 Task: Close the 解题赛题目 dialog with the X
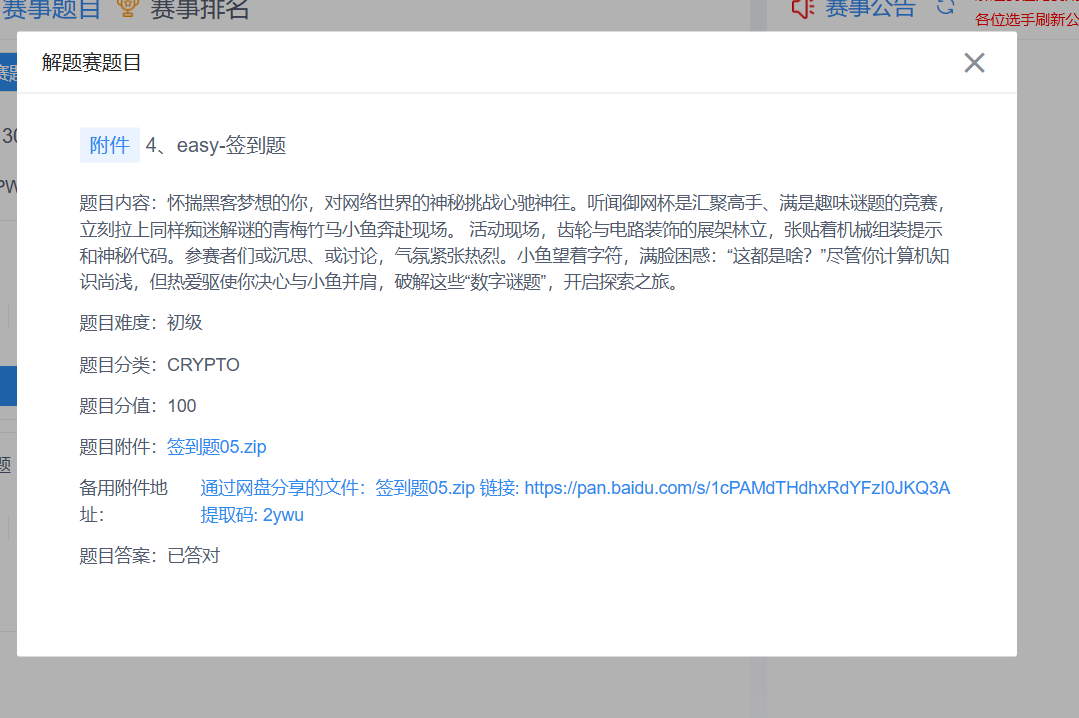point(974,62)
